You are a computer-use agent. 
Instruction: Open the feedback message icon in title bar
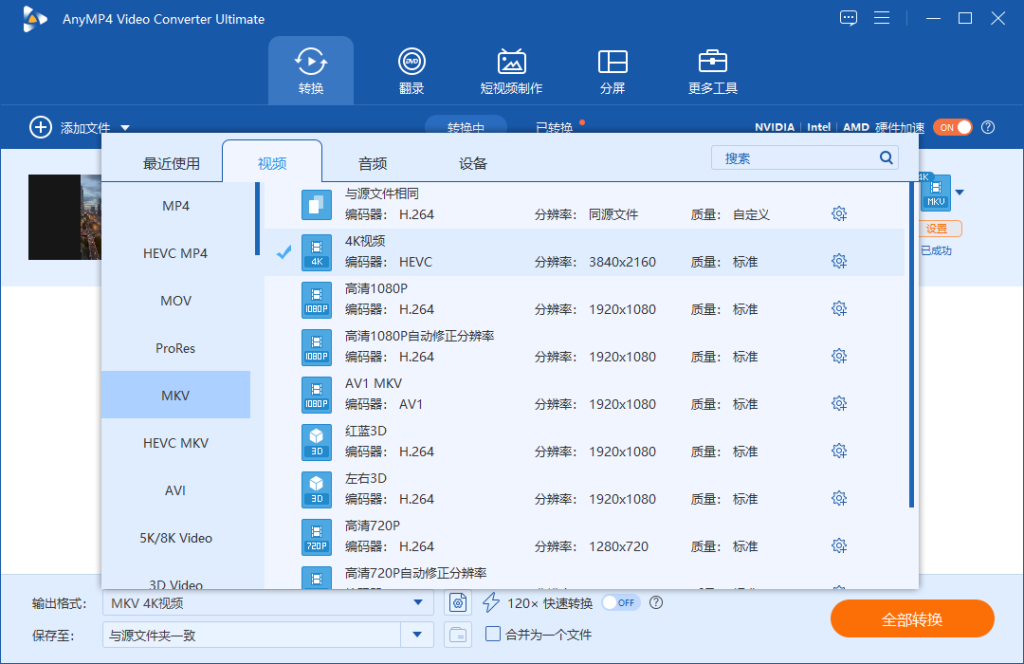(x=848, y=17)
